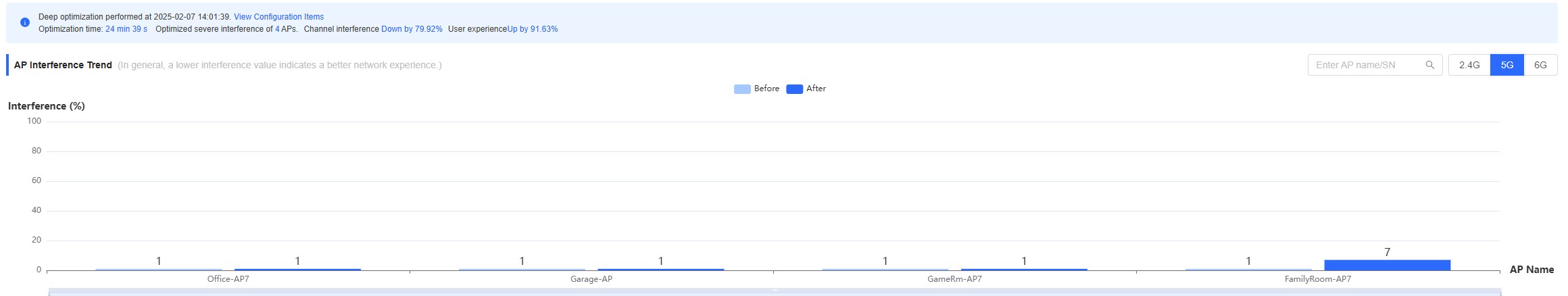This screenshot has width=1568, height=296.
Task: Click the 24 min 39 s optimization time
Action: tap(126, 29)
